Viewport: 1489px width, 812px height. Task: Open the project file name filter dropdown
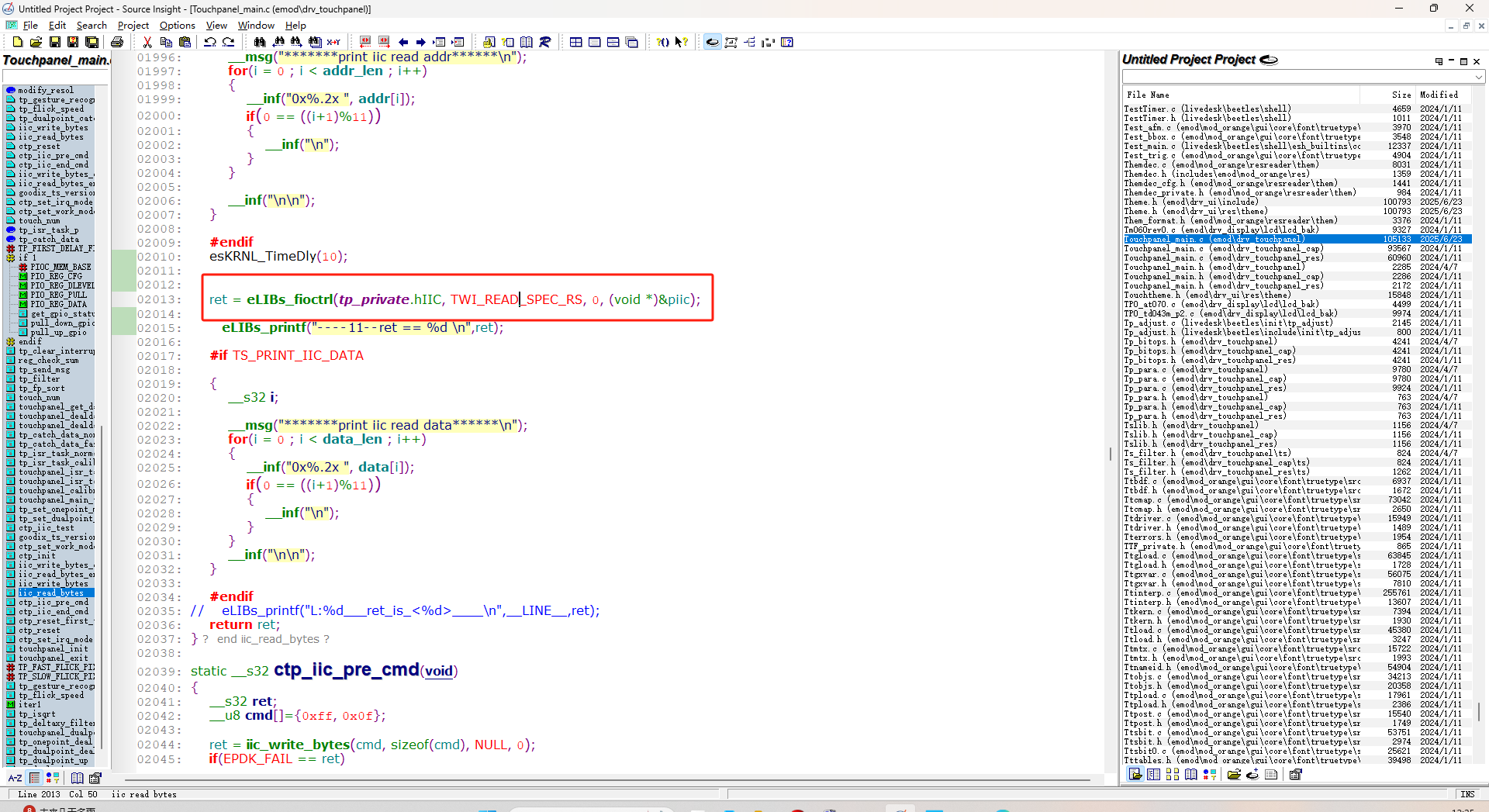1478,77
